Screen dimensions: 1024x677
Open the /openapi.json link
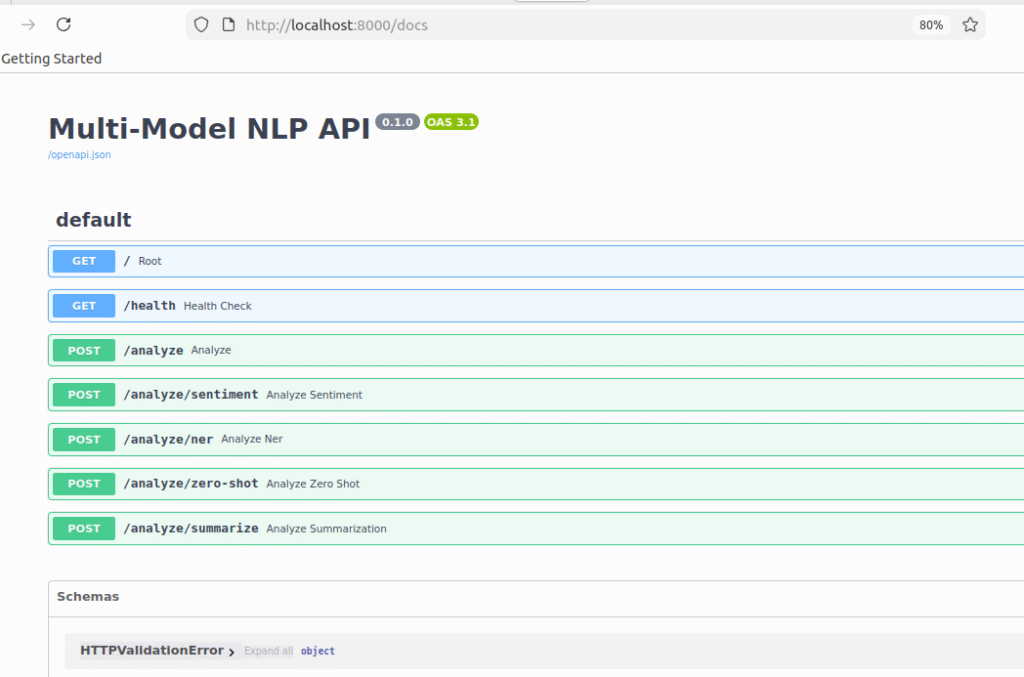tap(79, 155)
